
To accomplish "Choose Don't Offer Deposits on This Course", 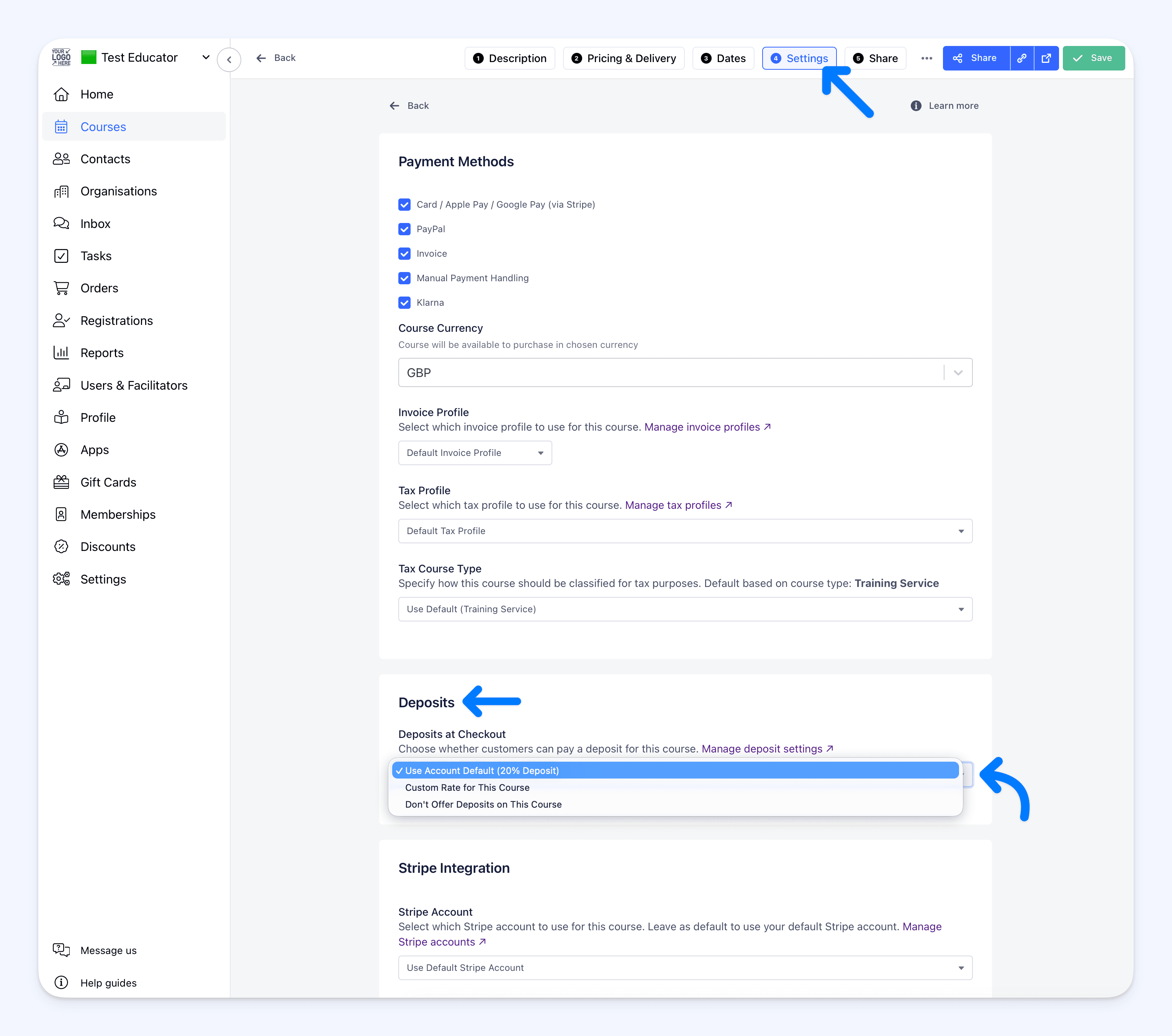I will click(x=676, y=804).
